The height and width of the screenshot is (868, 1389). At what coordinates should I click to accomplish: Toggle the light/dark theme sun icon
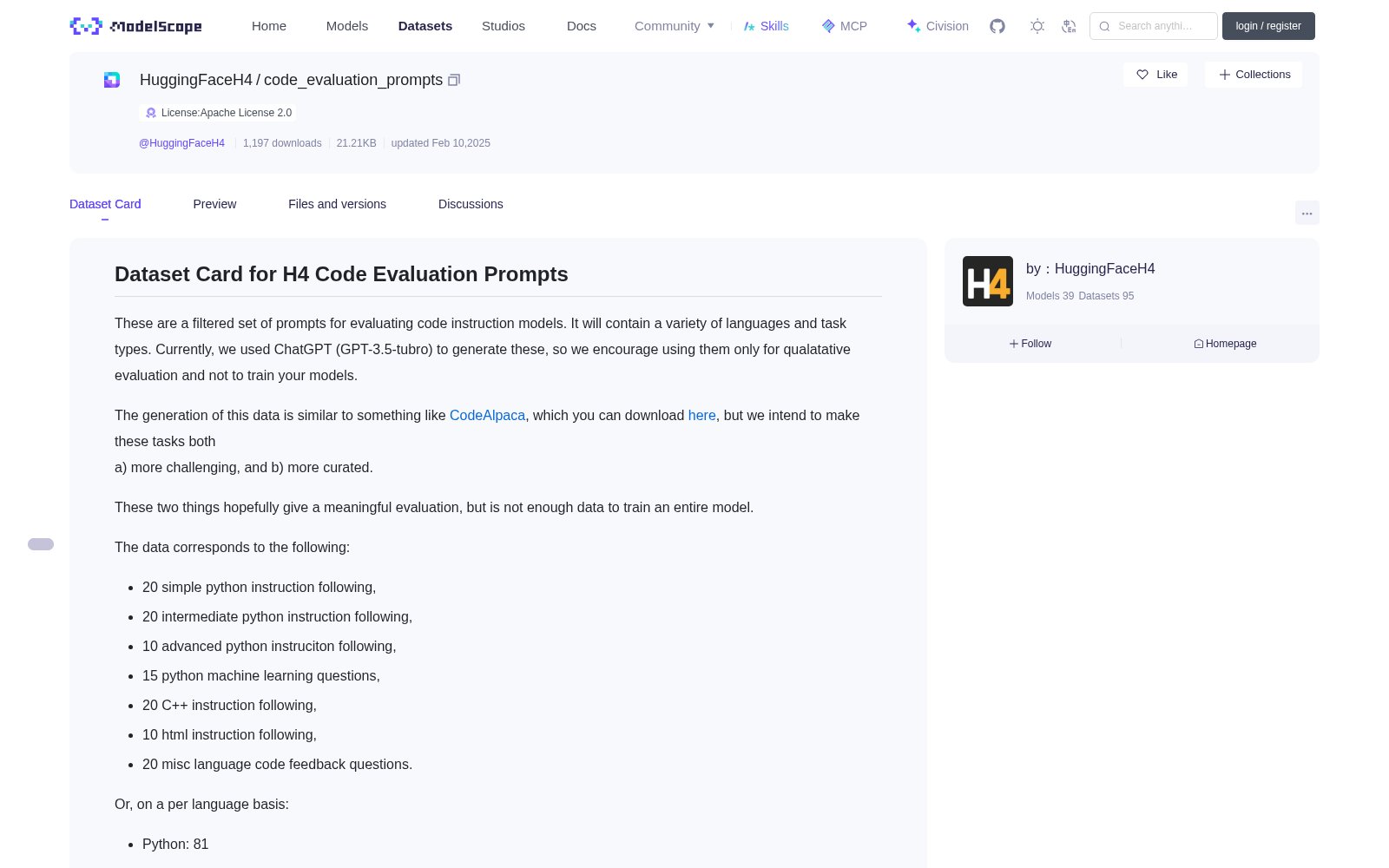[1037, 26]
